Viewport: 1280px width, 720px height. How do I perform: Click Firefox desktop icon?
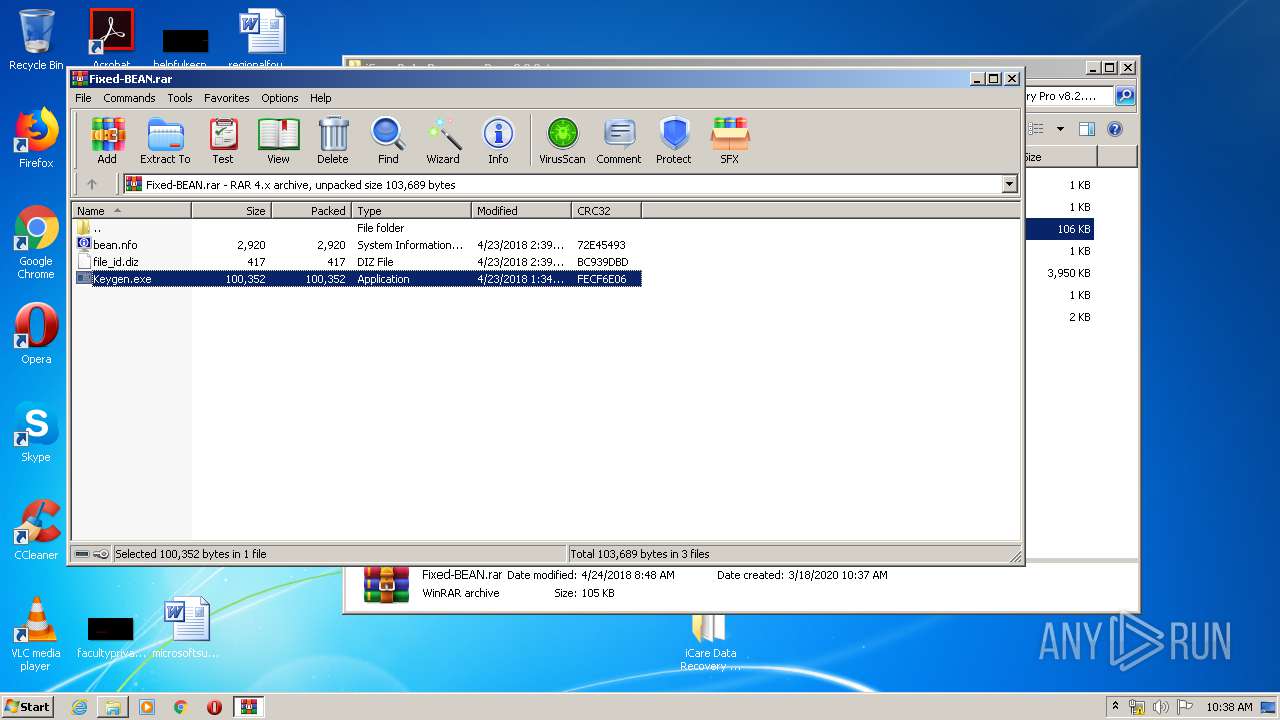36,138
